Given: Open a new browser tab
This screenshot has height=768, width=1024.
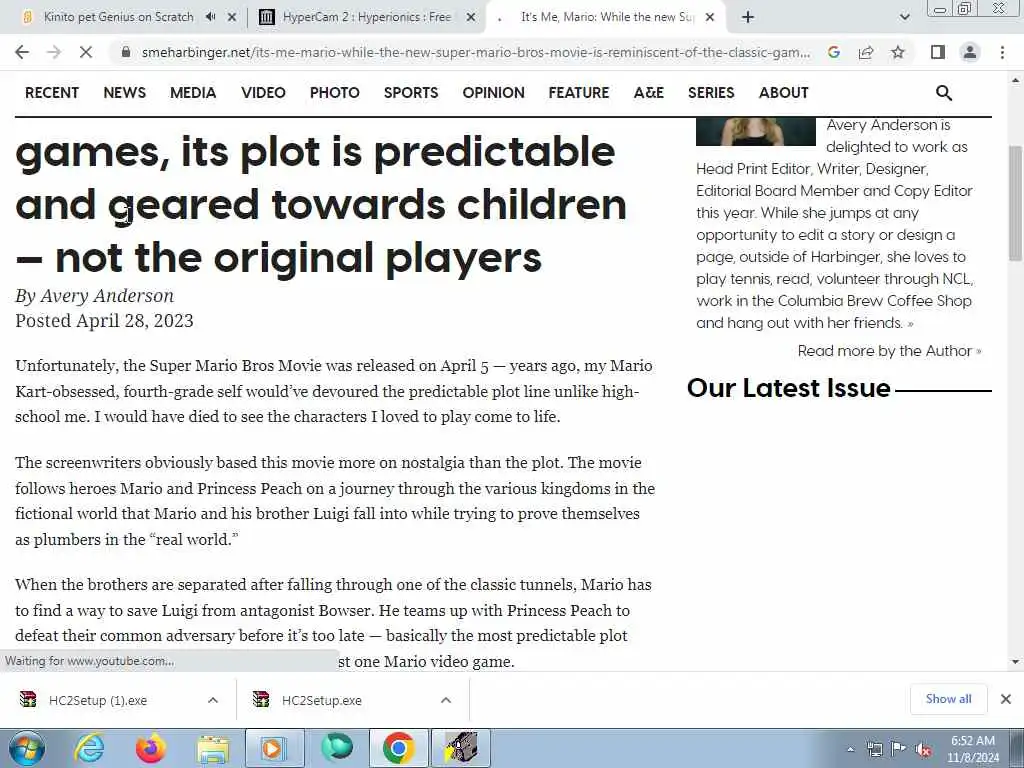Looking at the screenshot, I should coord(748,17).
